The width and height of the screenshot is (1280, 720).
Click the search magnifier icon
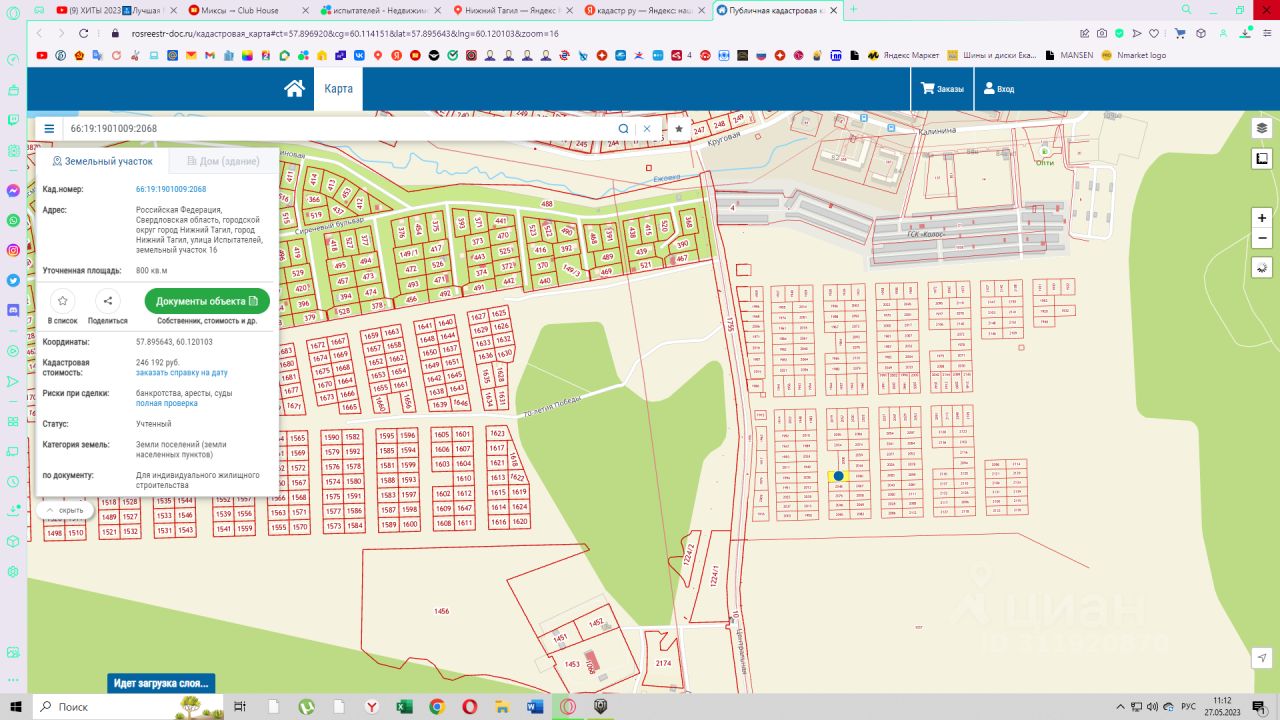(623, 129)
